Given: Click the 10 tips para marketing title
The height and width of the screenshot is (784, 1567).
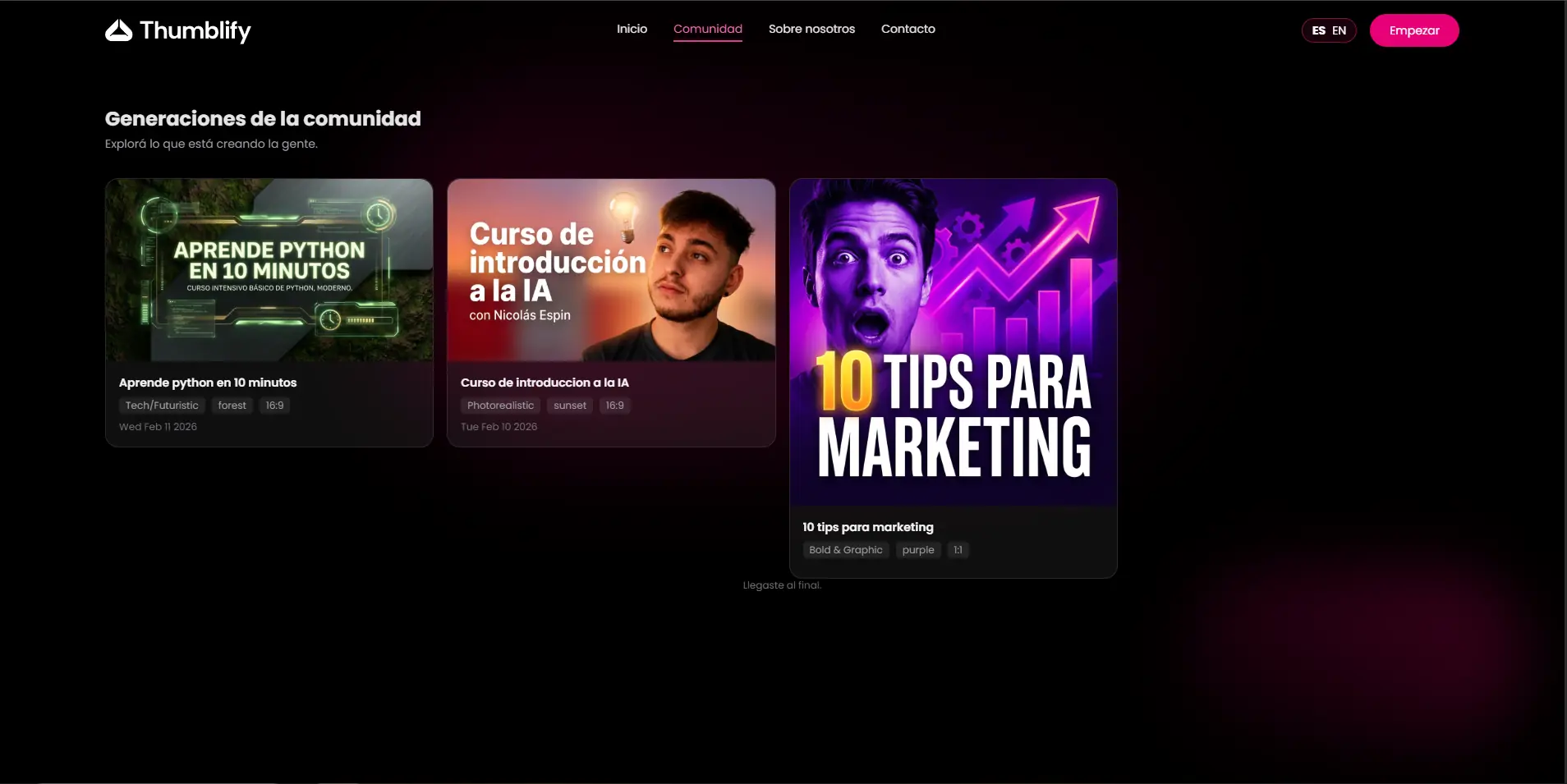Looking at the screenshot, I should [x=867, y=526].
